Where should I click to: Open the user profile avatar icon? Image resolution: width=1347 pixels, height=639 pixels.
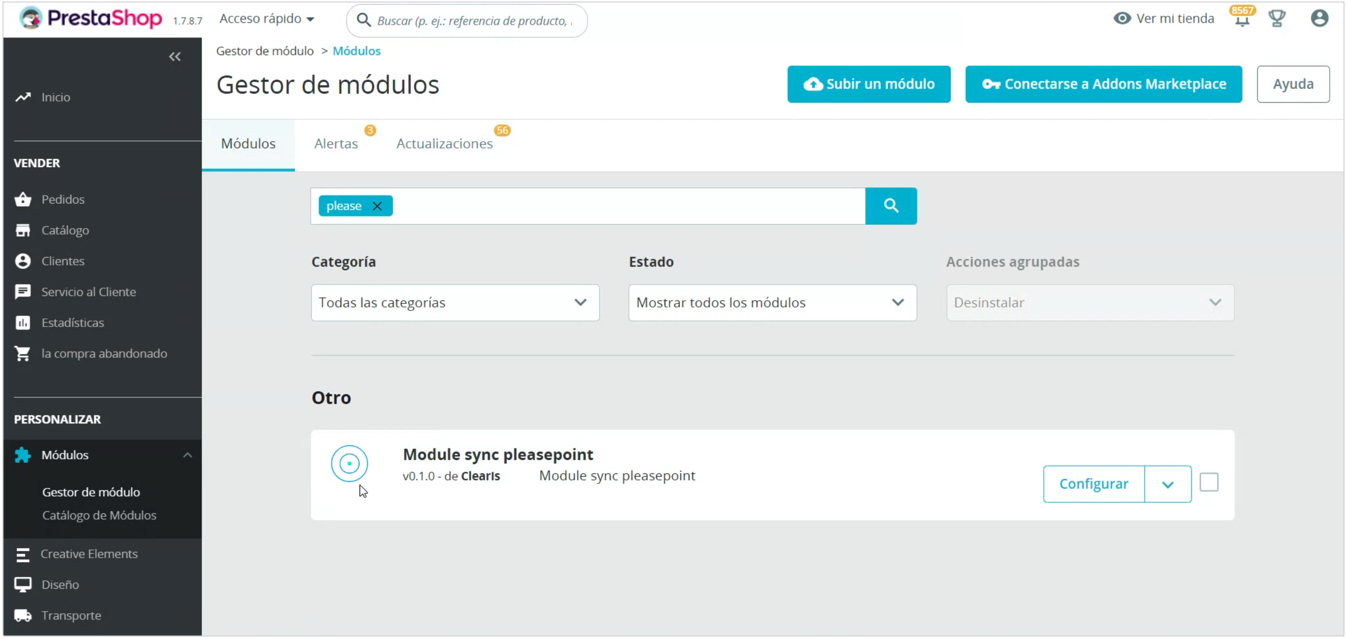pos(1319,19)
